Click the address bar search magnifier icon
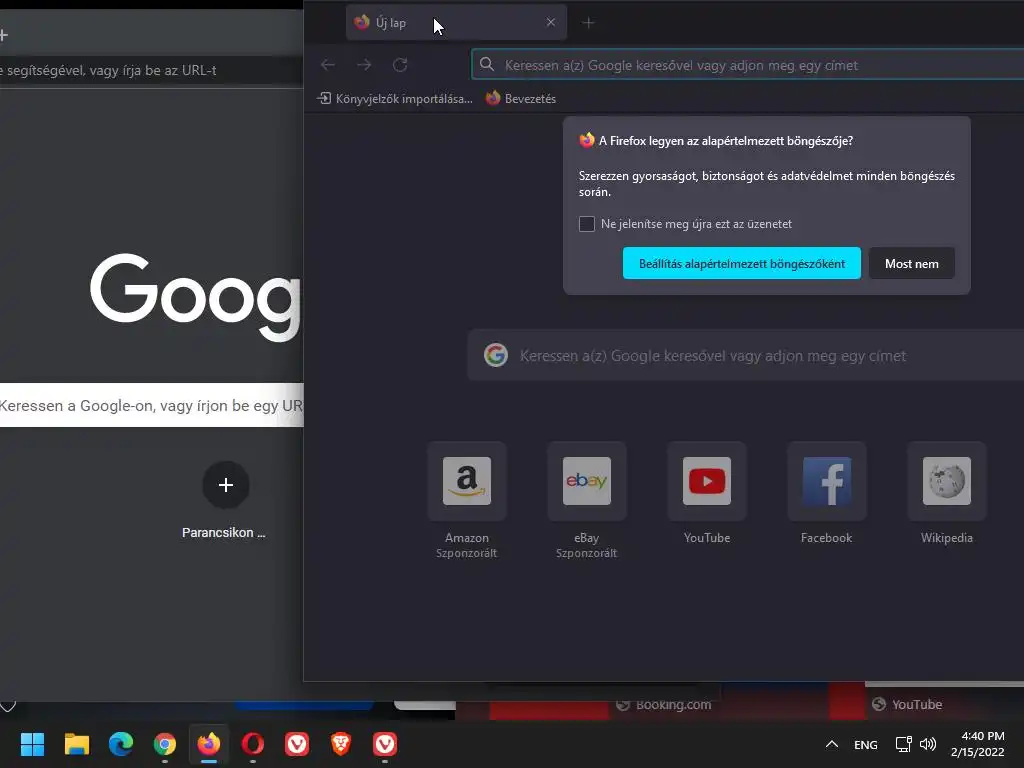1024x768 pixels. [x=487, y=64]
